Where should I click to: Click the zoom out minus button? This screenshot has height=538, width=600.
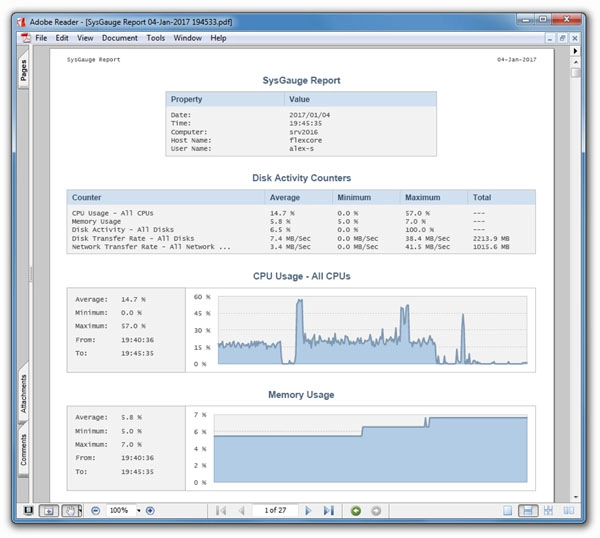(x=96, y=510)
